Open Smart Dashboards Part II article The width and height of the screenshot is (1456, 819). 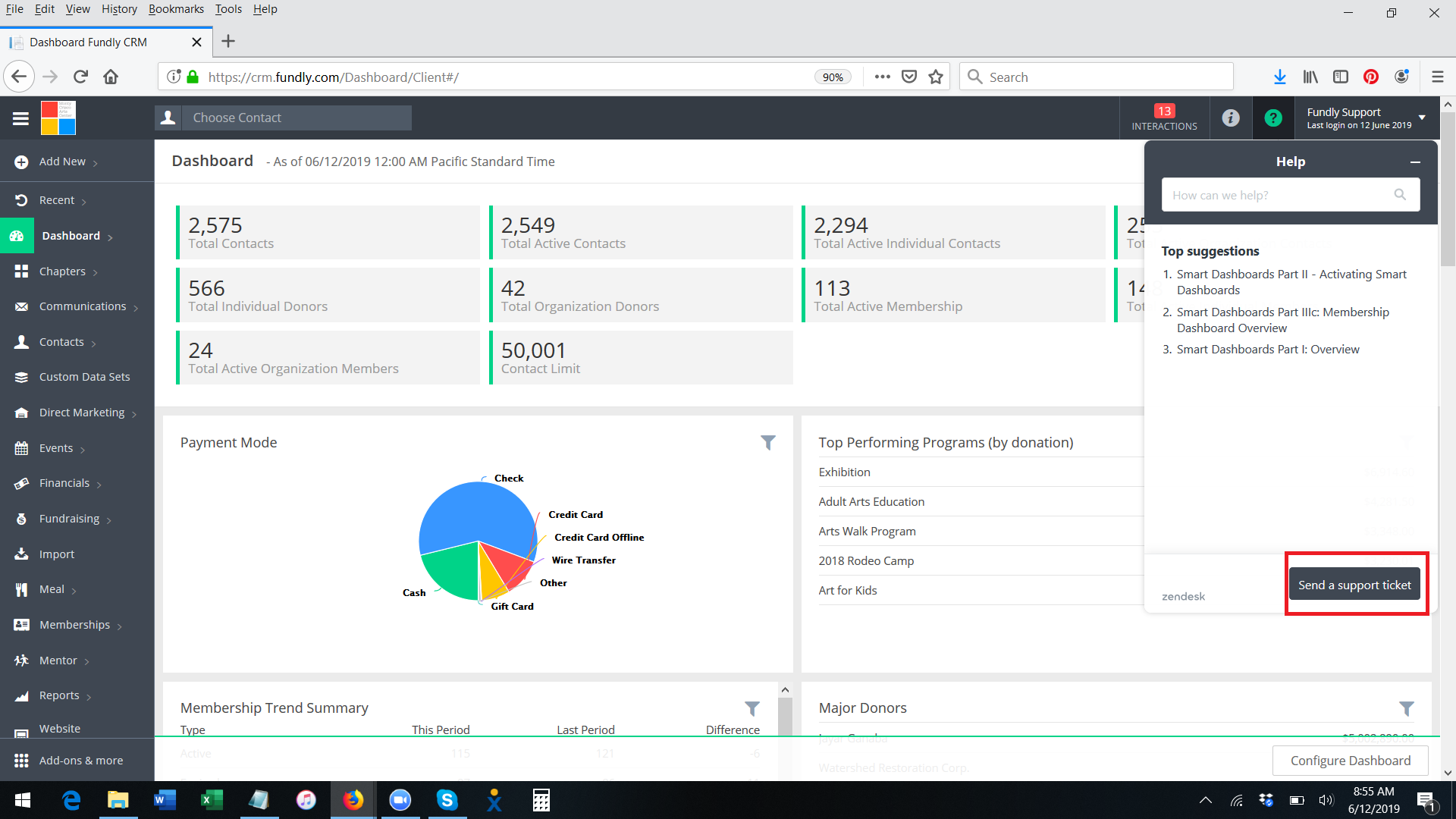[x=1291, y=282]
